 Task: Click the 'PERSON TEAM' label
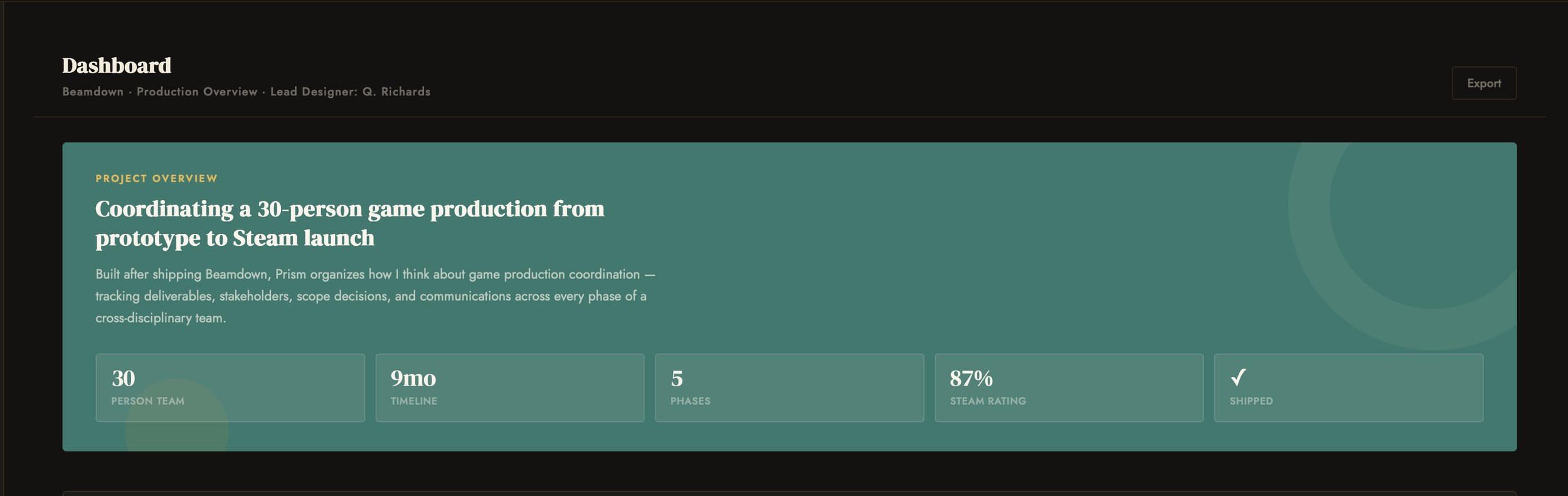point(148,401)
